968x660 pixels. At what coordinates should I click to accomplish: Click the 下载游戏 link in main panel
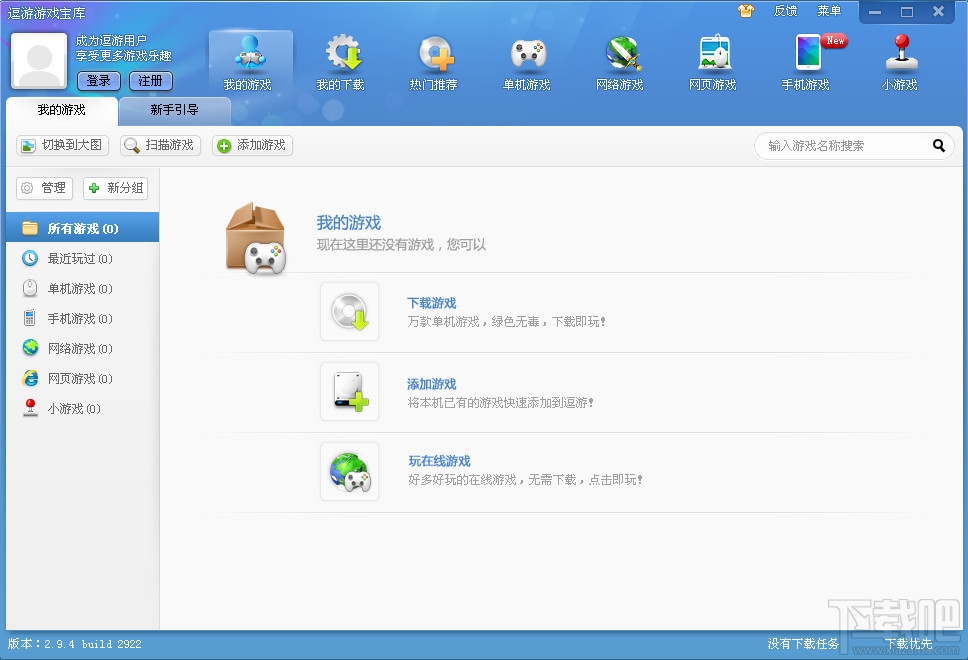[x=432, y=301]
